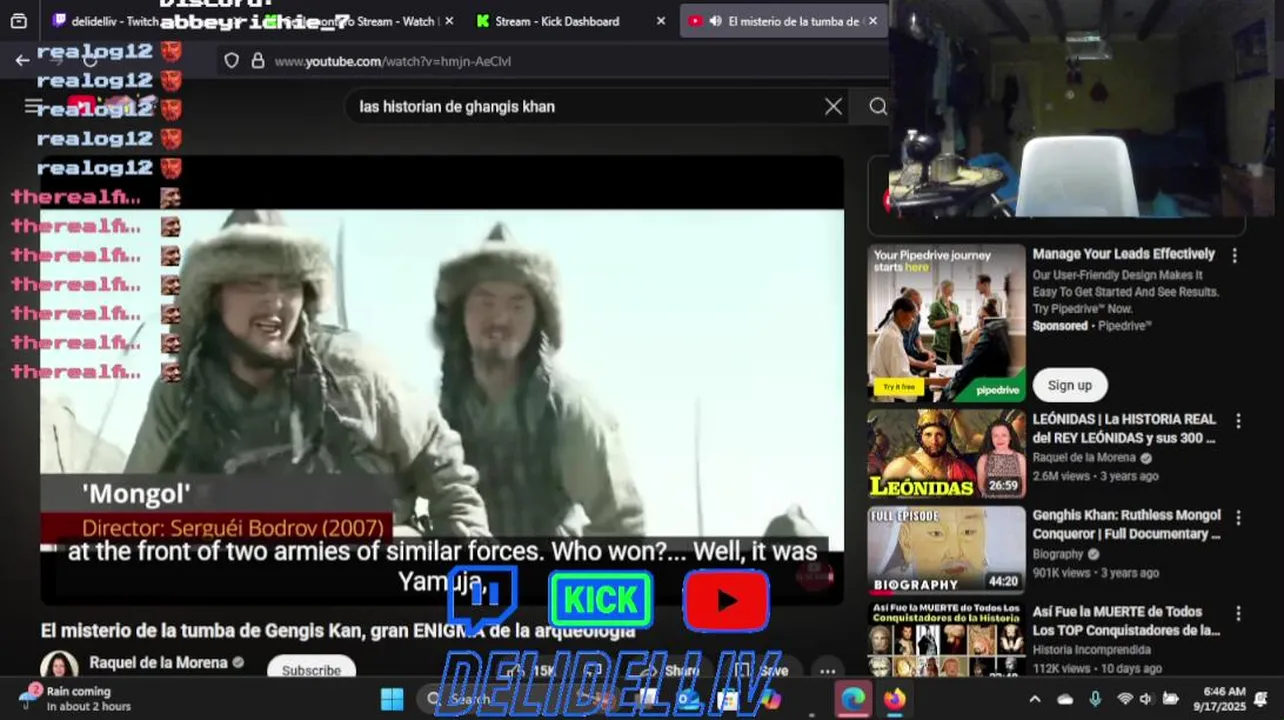Viewport: 1284px width, 720px height.
Task: Open Microsoft Edge from the taskbar
Action: (853, 699)
